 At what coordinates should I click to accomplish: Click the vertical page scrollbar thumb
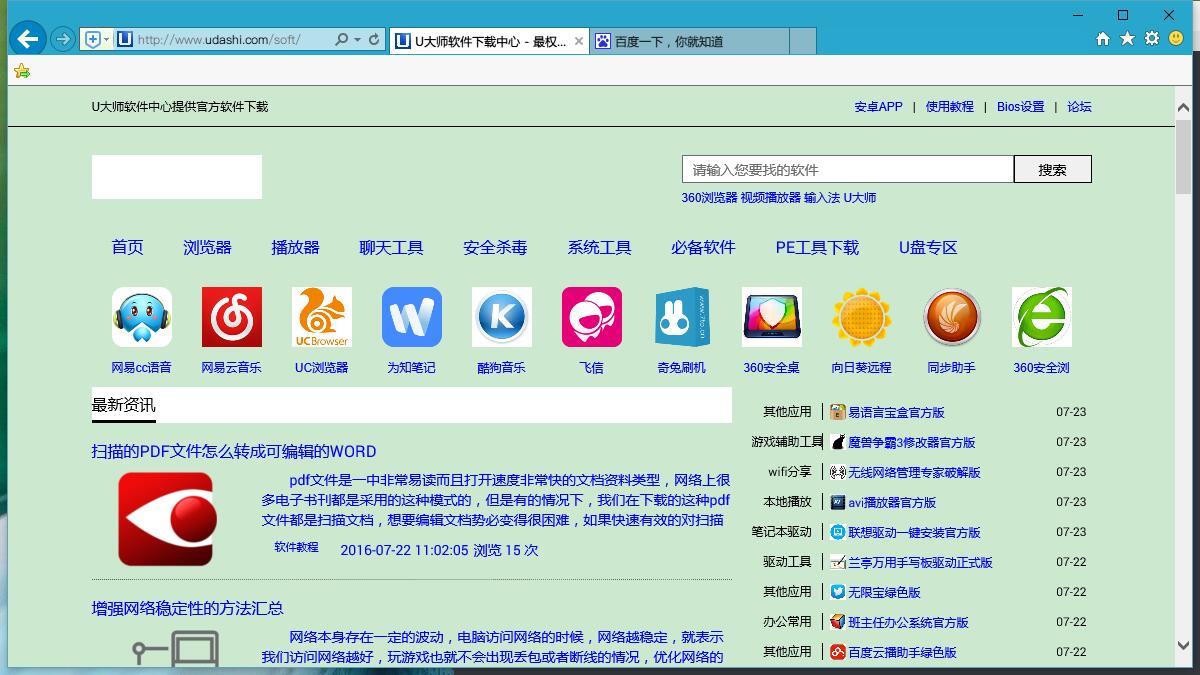point(1183,160)
